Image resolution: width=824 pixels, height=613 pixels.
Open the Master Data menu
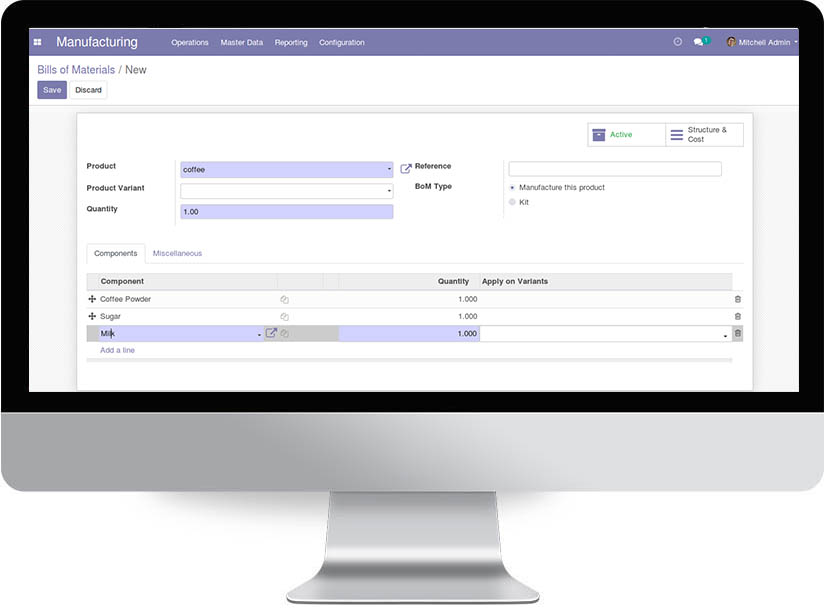point(242,42)
